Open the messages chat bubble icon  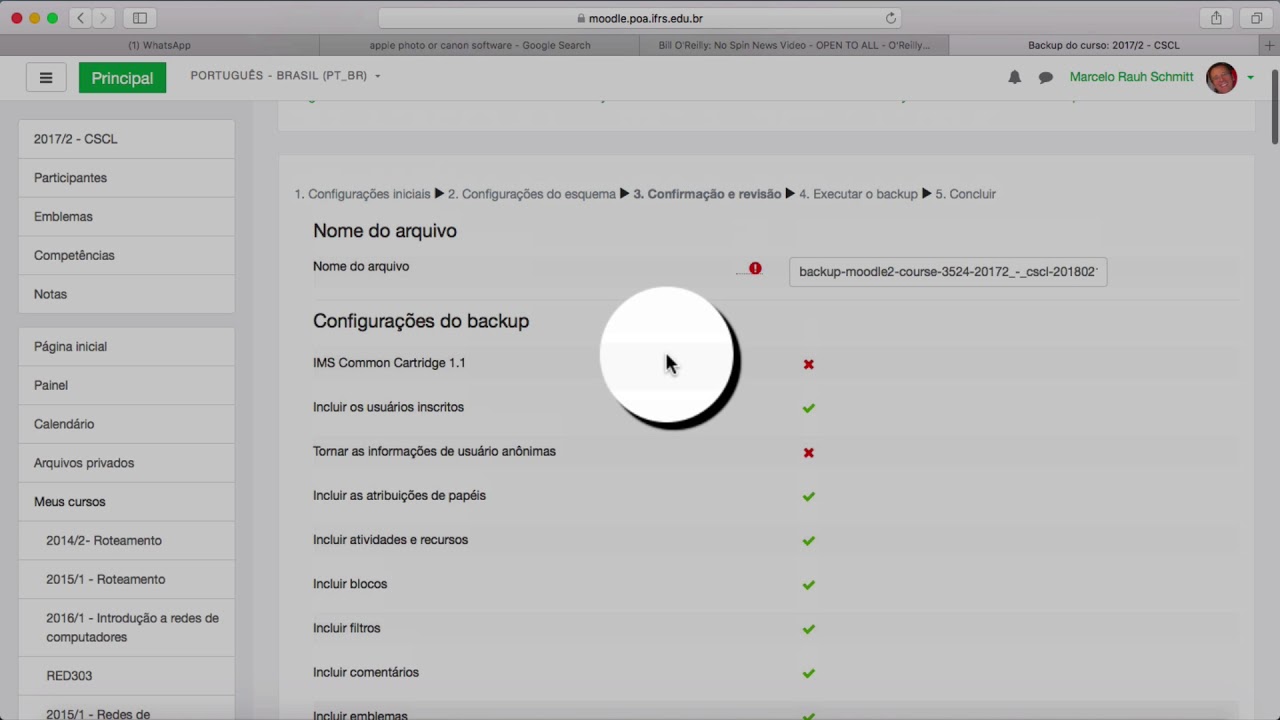point(1045,77)
